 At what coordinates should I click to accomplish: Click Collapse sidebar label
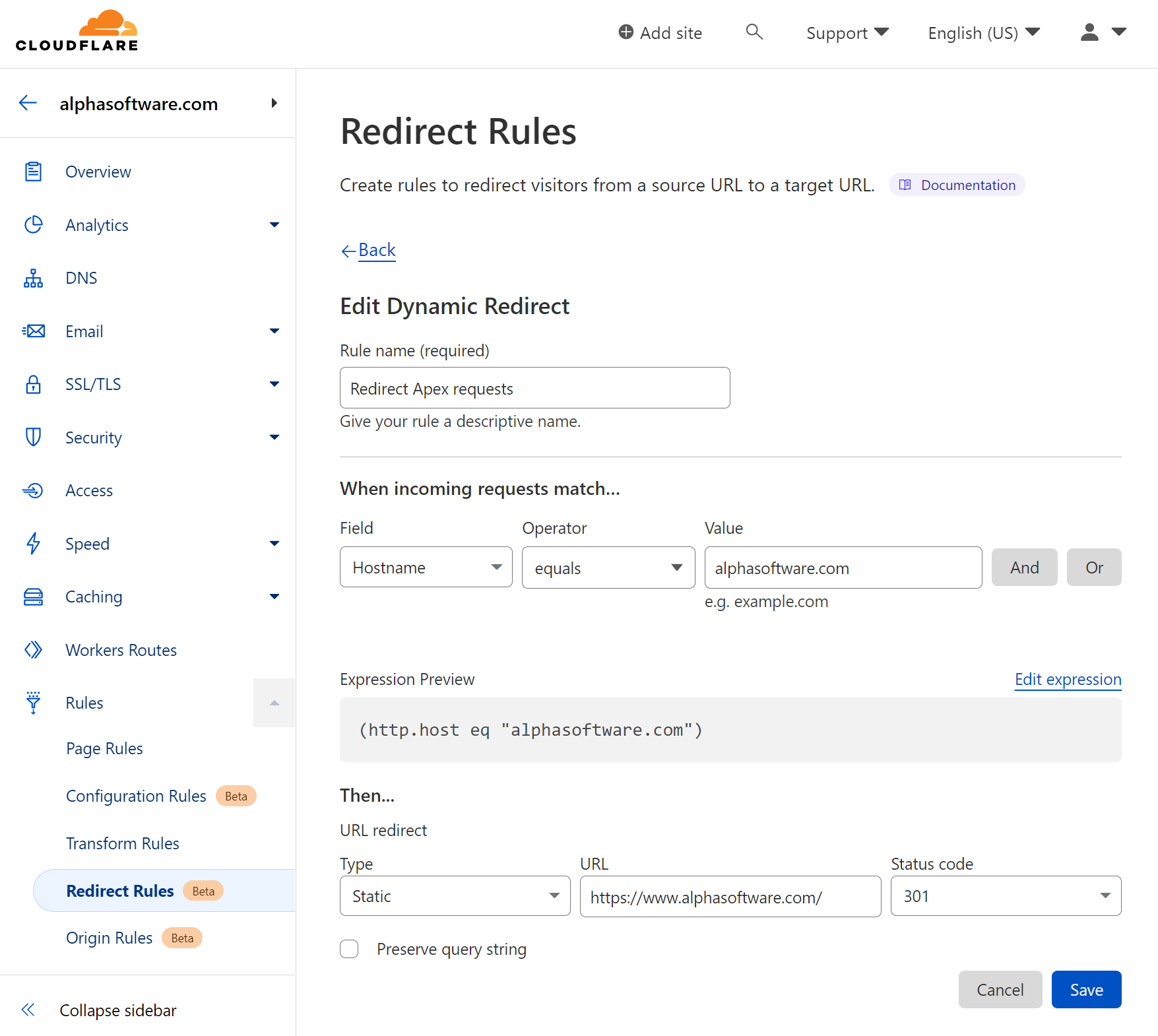point(118,1011)
